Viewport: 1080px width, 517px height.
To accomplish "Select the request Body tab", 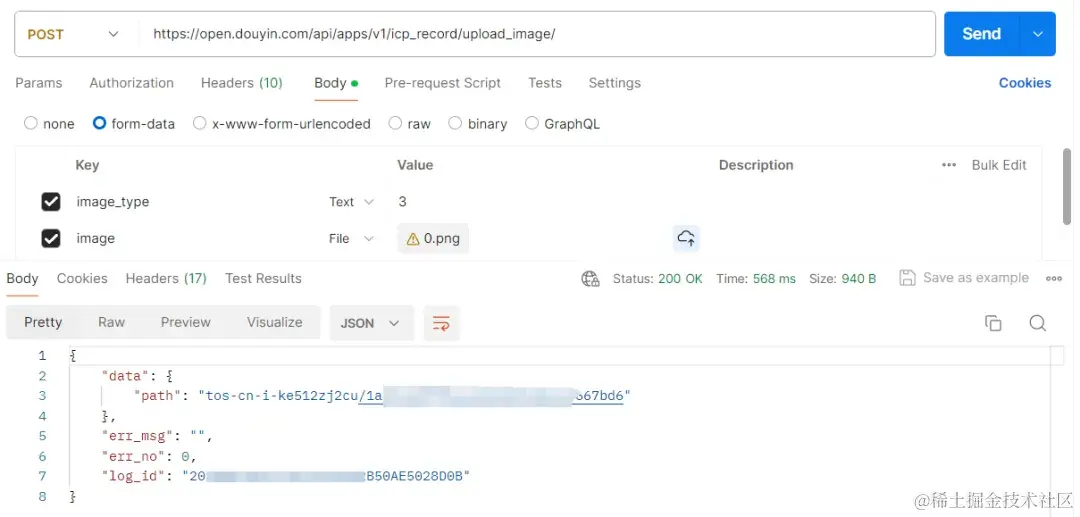I will [336, 83].
